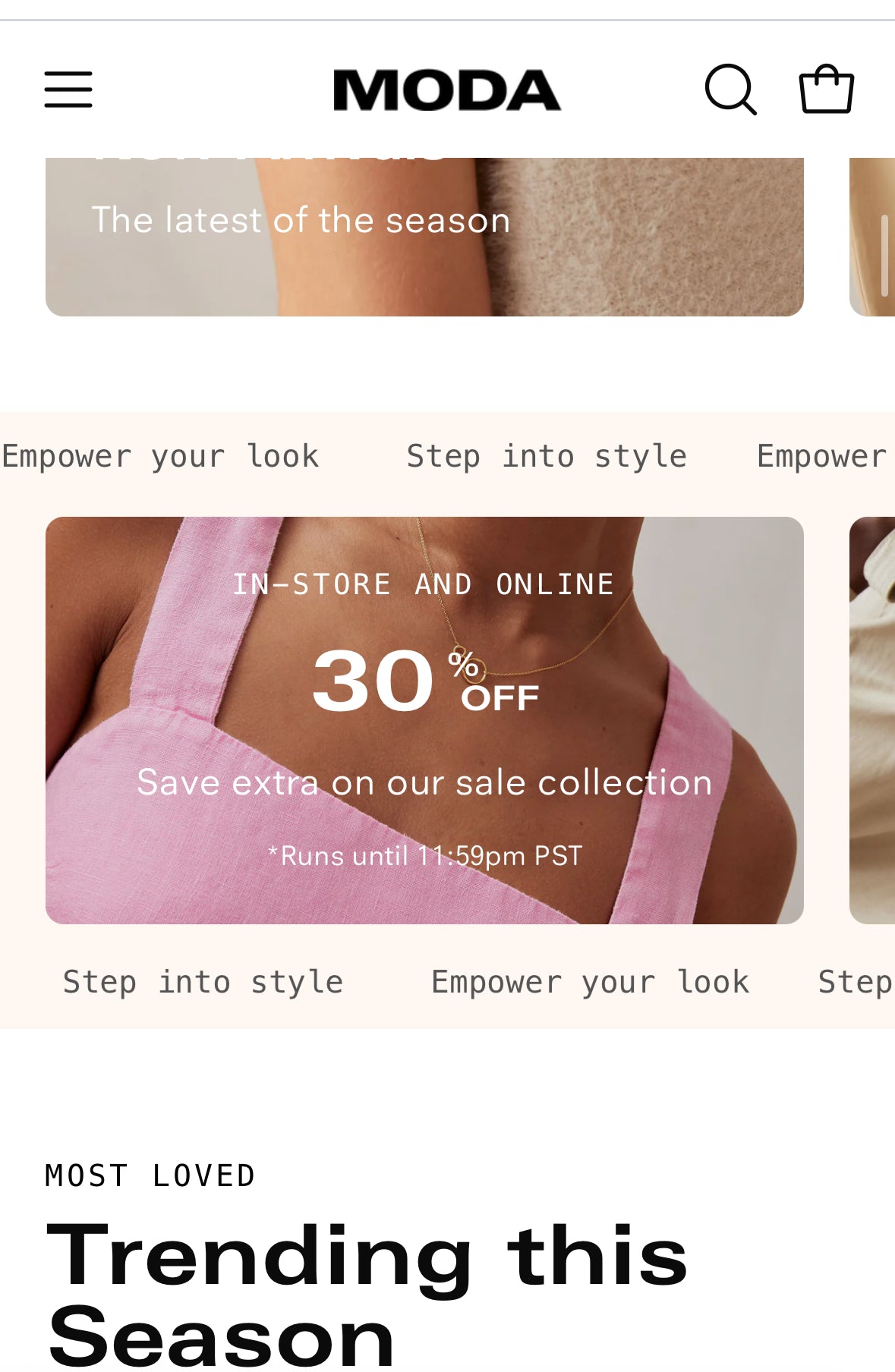
Task: Click the cut-off 'Empower' text at right of top marquee
Action: pos(822,457)
